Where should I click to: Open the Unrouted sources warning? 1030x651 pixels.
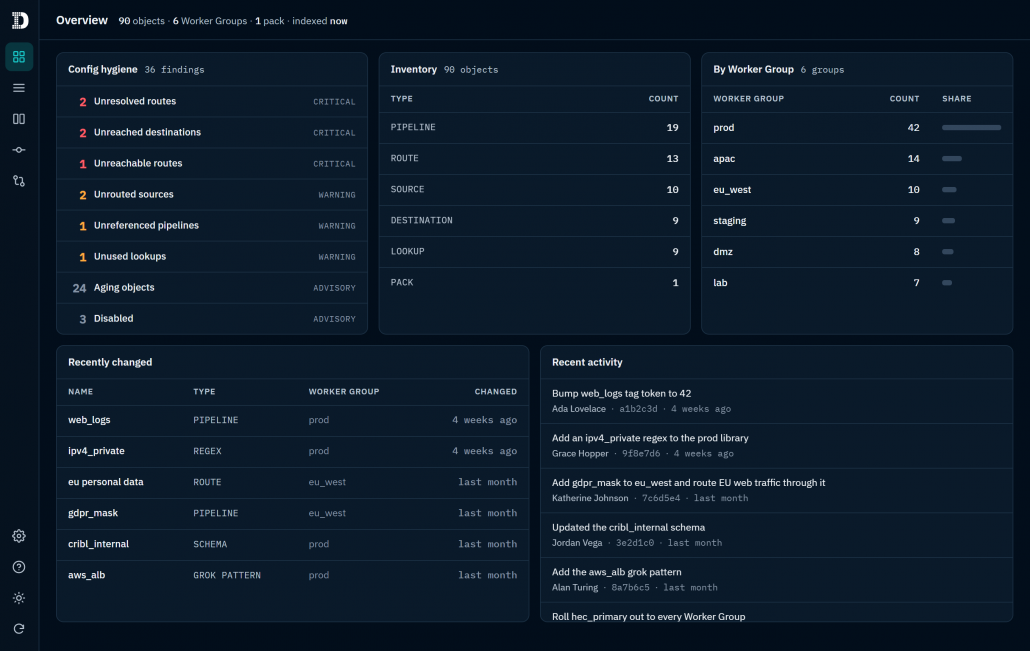click(212, 194)
